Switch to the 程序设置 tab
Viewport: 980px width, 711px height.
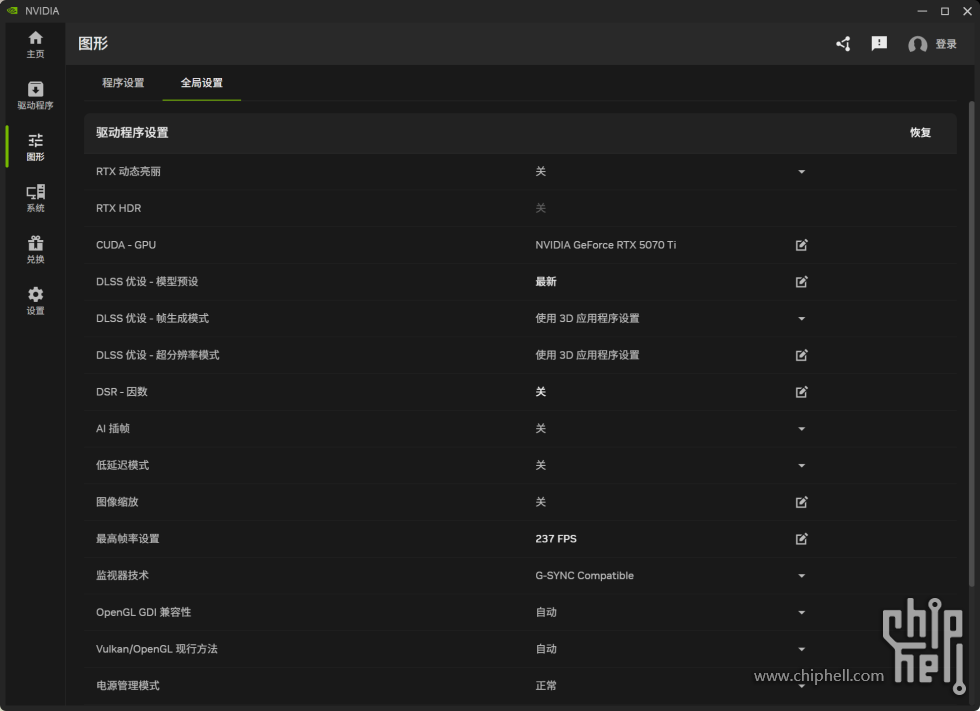[124, 83]
